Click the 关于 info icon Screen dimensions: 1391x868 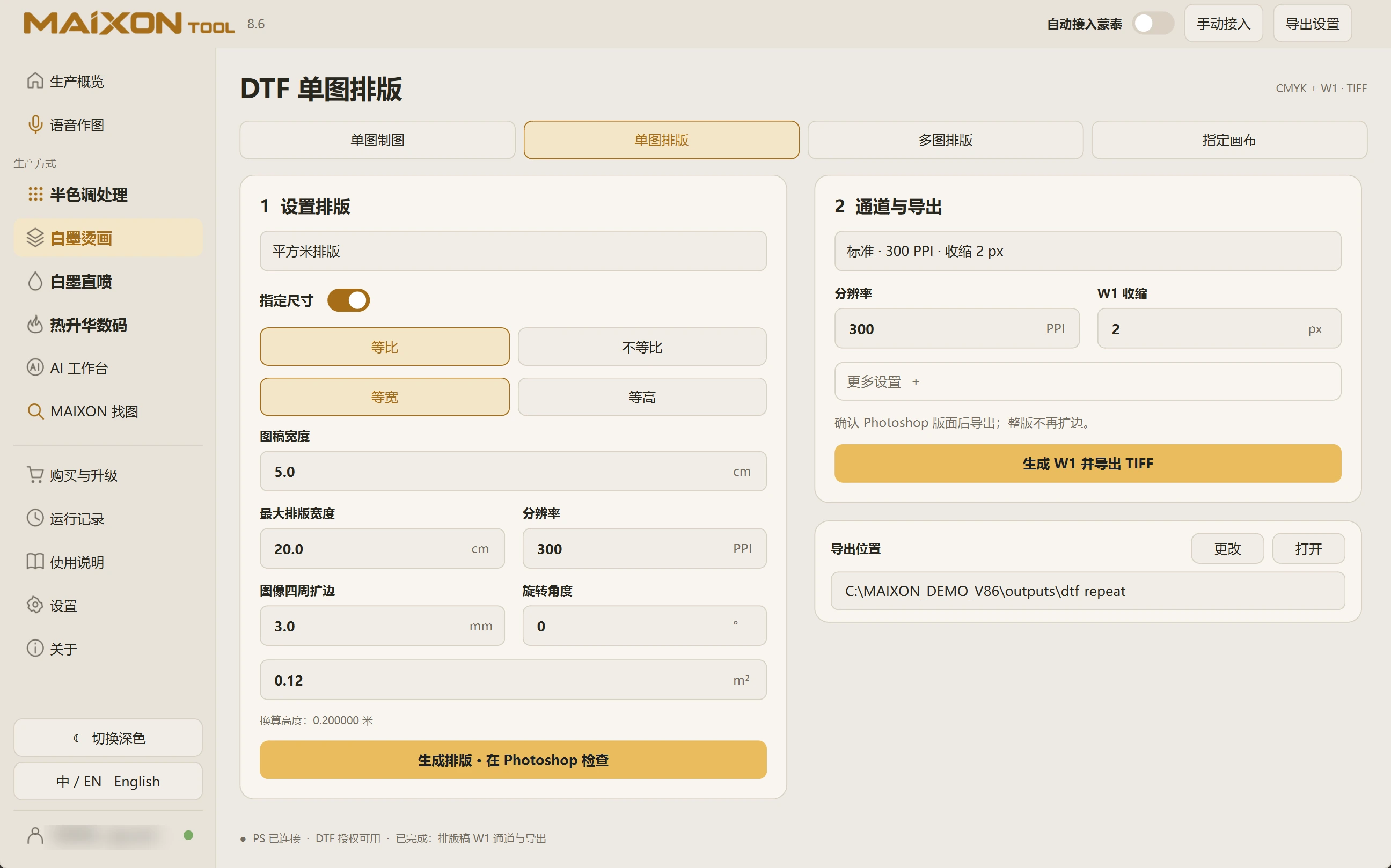35,649
